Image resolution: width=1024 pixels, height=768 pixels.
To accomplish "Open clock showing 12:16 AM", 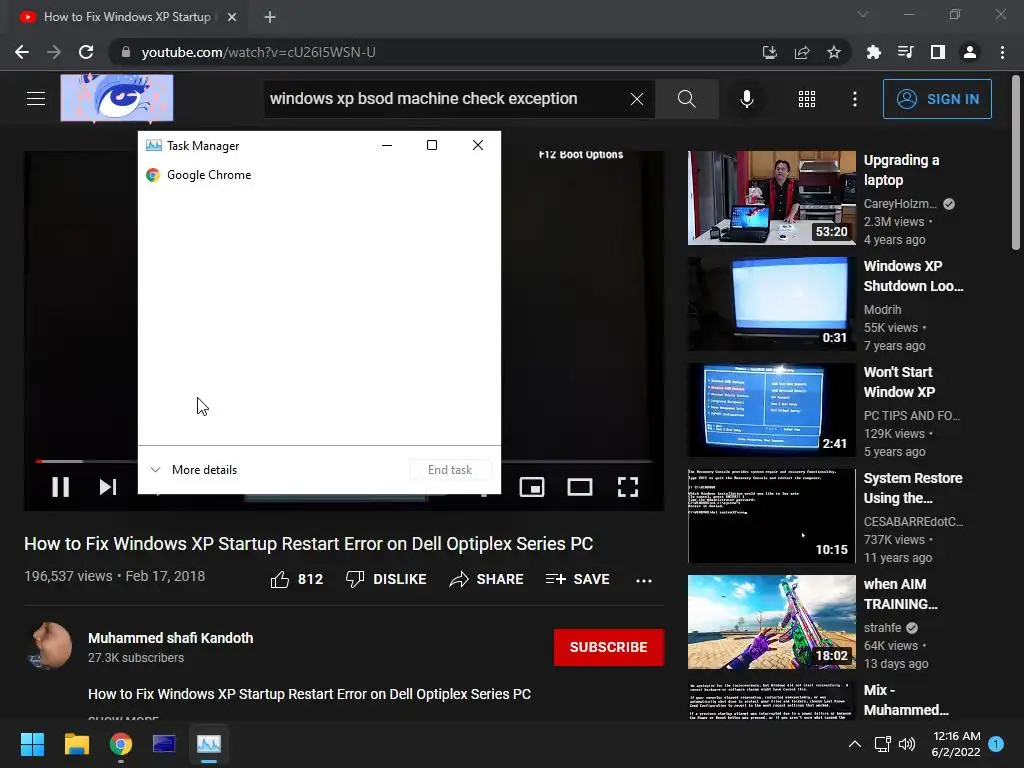I will [956, 744].
